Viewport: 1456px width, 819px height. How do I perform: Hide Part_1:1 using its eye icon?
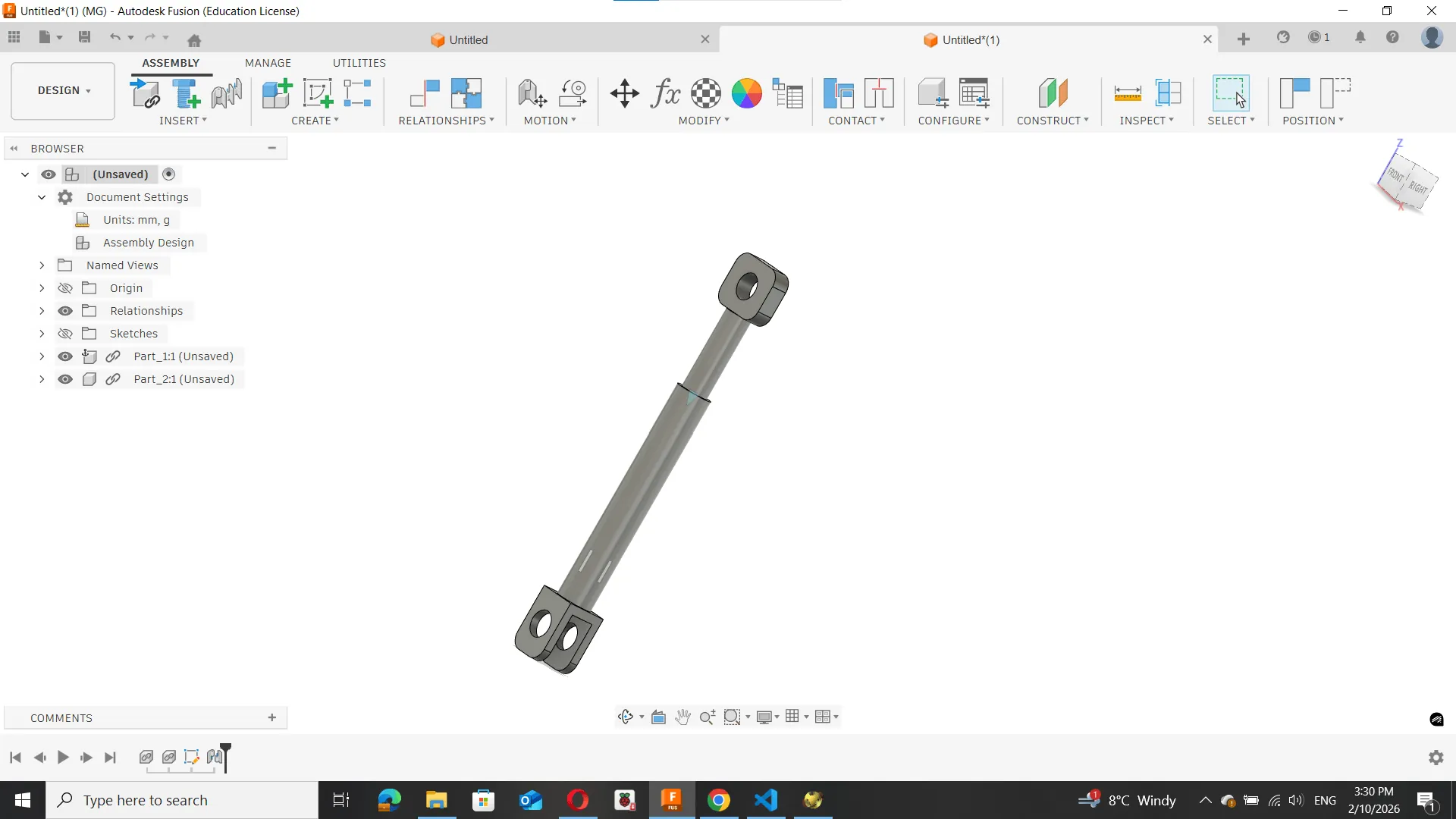click(x=65, y=356)
